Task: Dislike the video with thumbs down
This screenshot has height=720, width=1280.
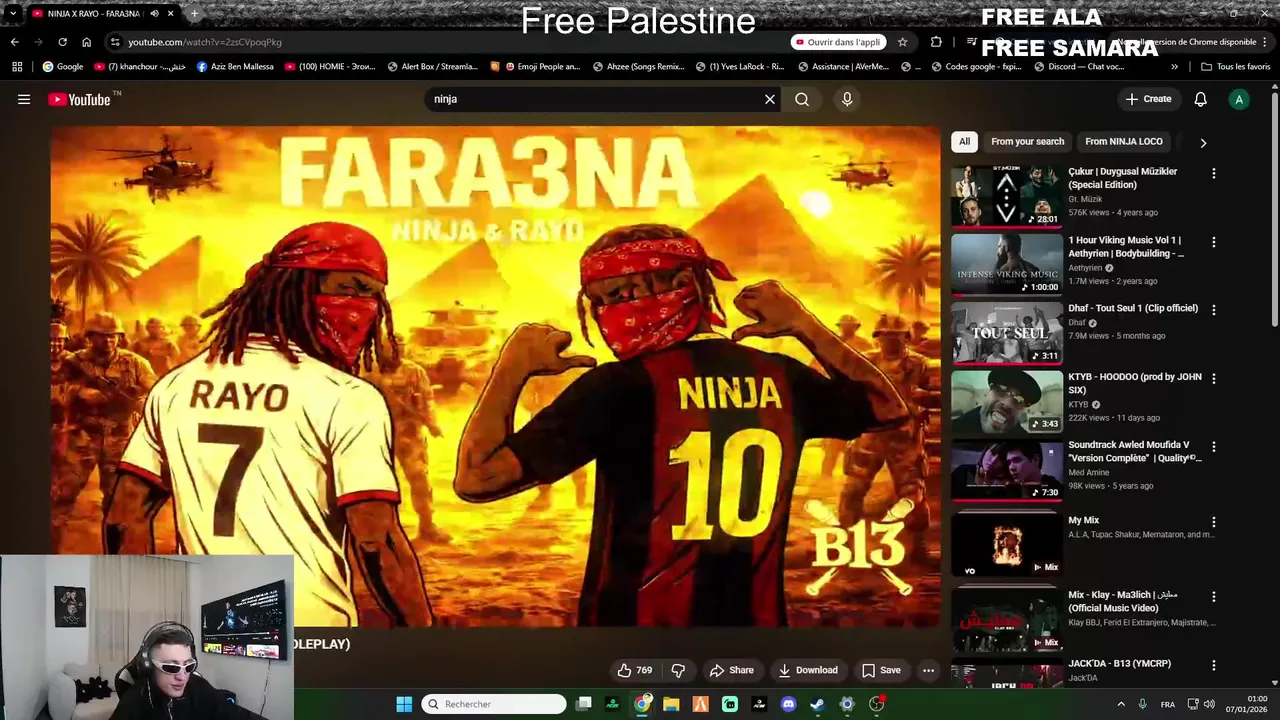Action: click(678, 670)
